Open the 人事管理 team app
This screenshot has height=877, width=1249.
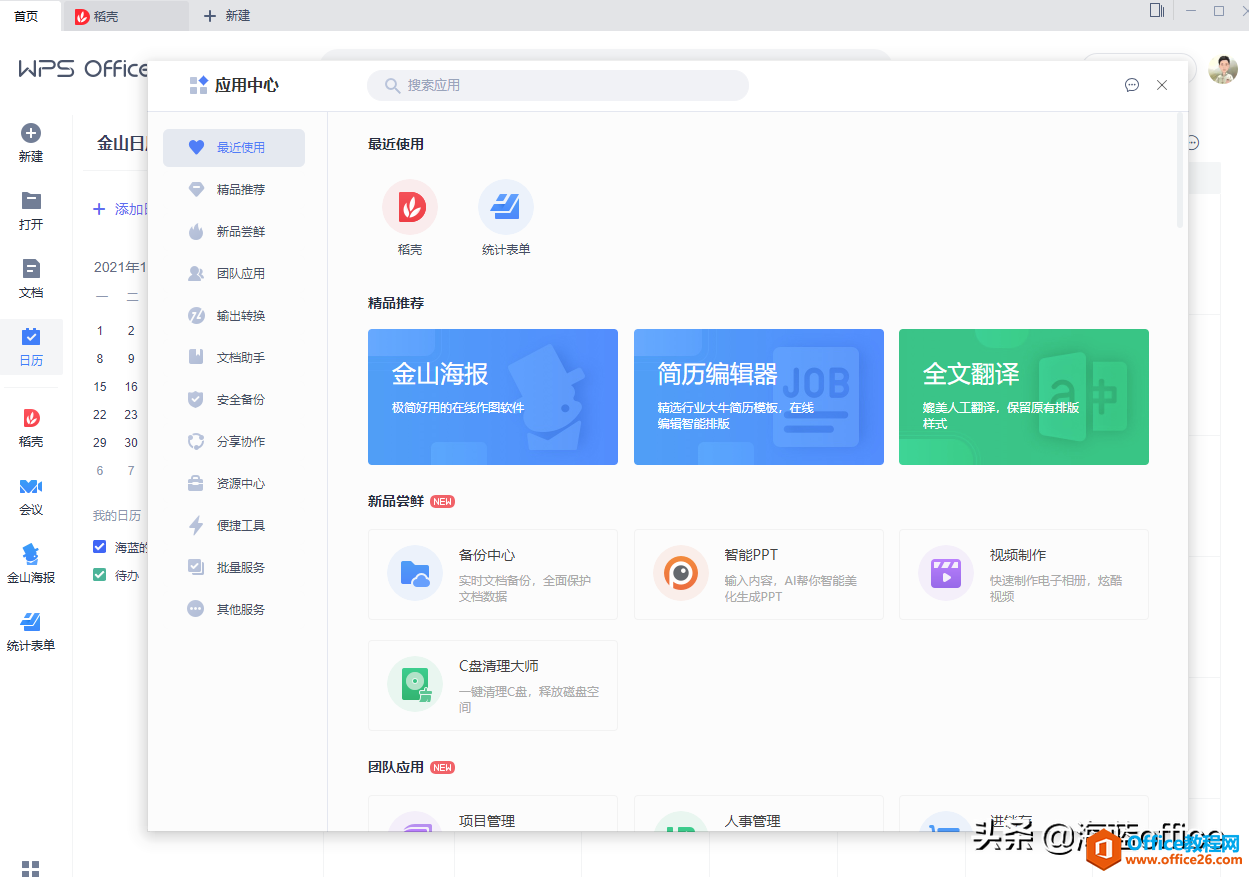[759, 814]
